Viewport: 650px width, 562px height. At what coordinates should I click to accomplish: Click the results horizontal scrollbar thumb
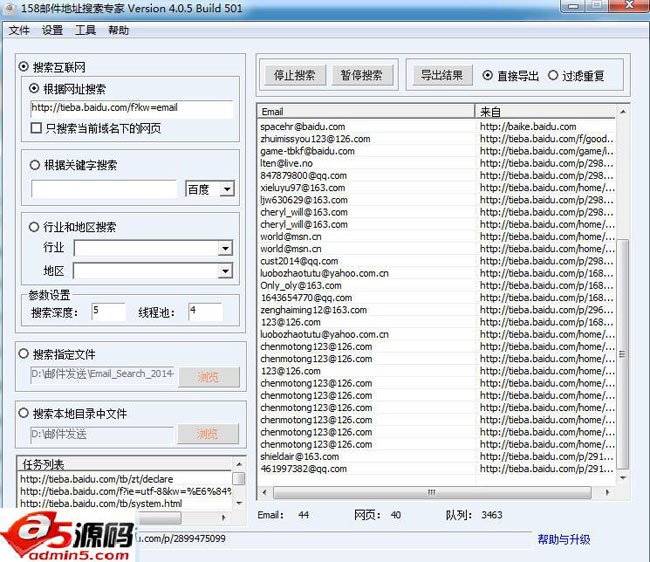click(x=432, y=492)
